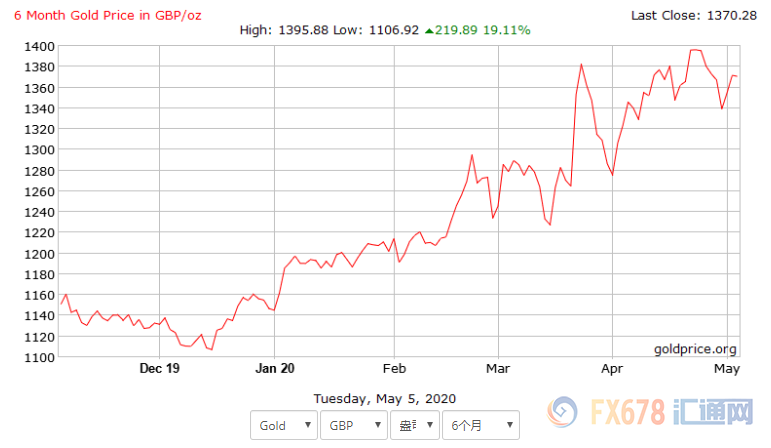Expand the GBP currency dropdown
The width and height of the screenshot is (771, 448).
click(352, 425)
